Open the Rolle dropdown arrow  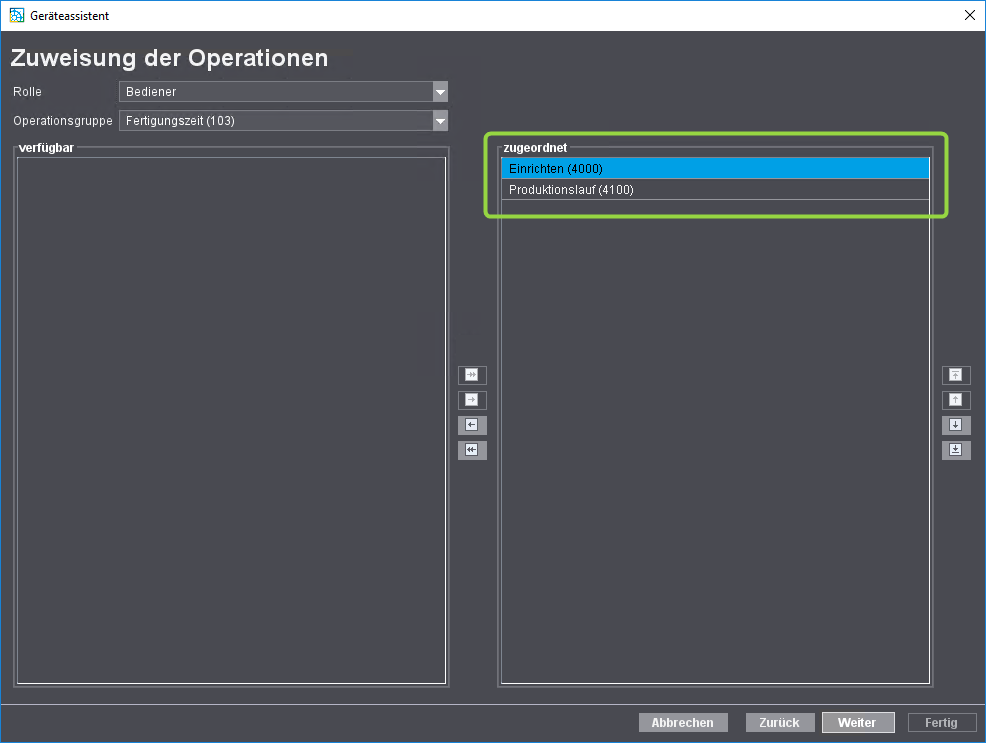coord(440,92)
